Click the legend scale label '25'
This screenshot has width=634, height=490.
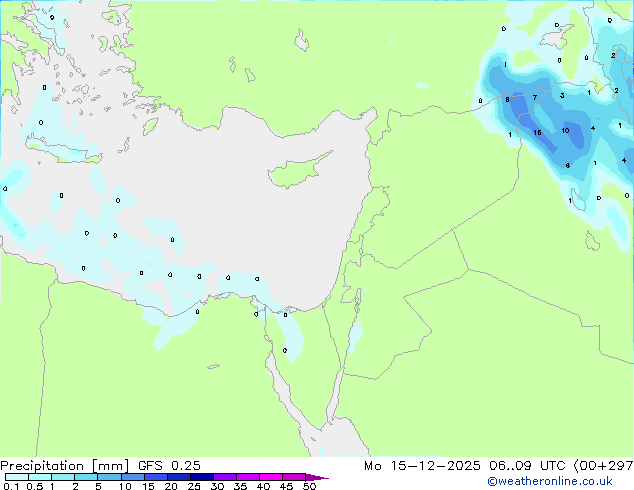coord(194,486)
